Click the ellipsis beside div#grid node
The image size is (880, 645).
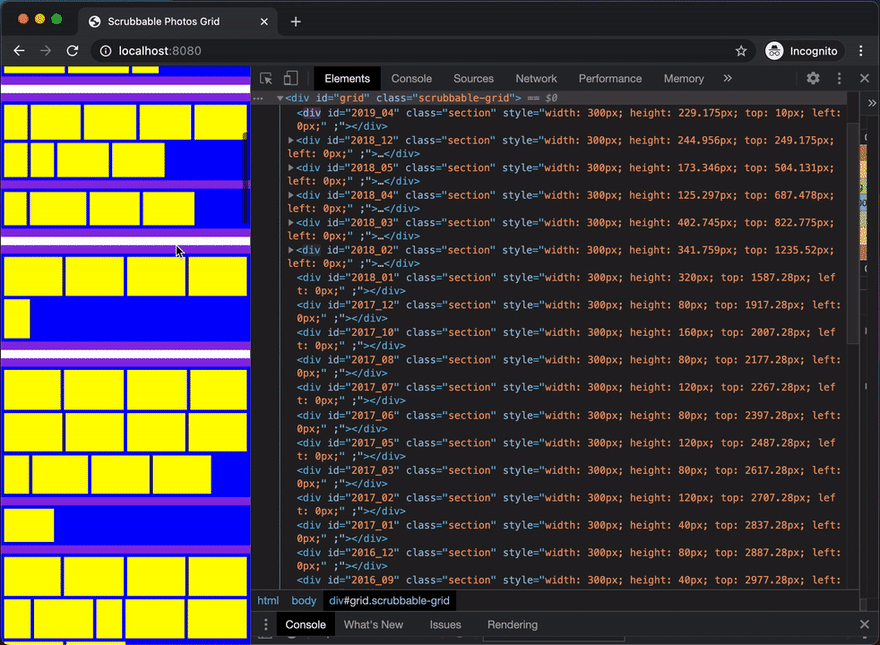click(258, 98)
